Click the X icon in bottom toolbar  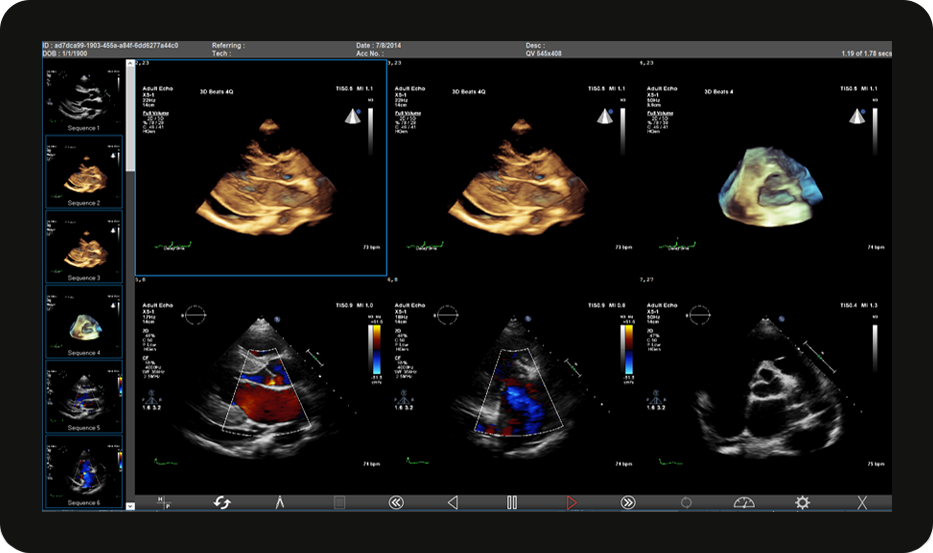point(860,502)
